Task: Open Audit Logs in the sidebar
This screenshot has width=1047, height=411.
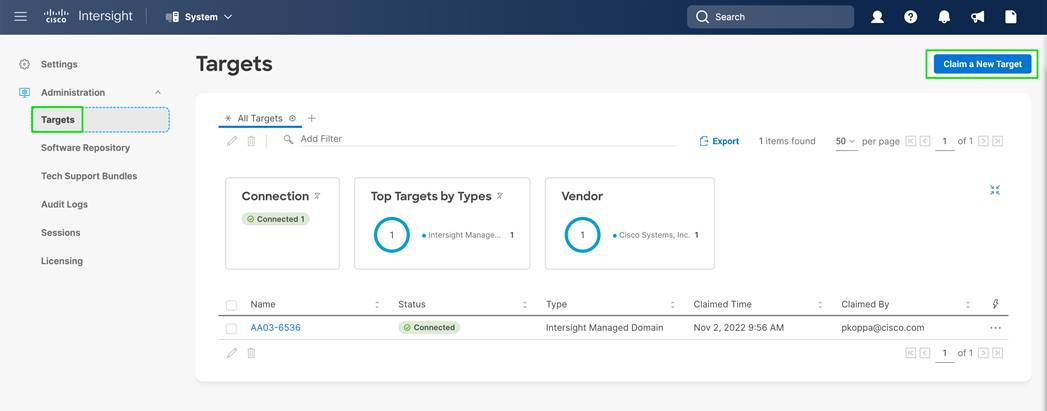Action: tap(64, 204)
